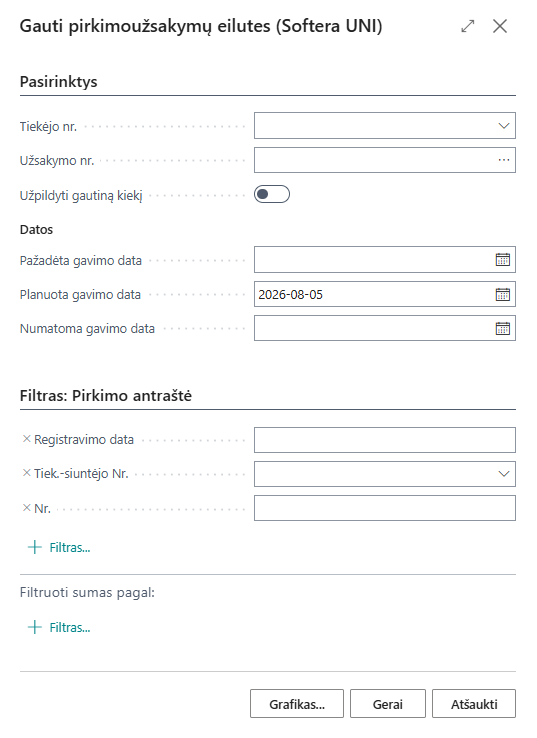537x738 pixels.
Task: Open the Tiek.-siuntėjo Nr. dropdown arrow
Action: [x=504, y=473]
